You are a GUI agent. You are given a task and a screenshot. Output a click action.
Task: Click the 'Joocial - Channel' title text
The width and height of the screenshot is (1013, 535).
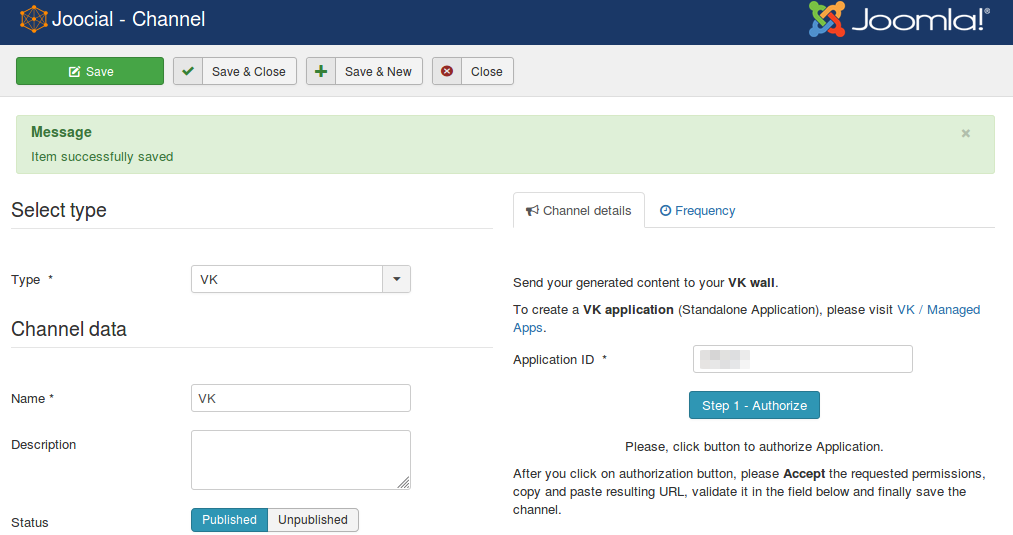[129, 19]
